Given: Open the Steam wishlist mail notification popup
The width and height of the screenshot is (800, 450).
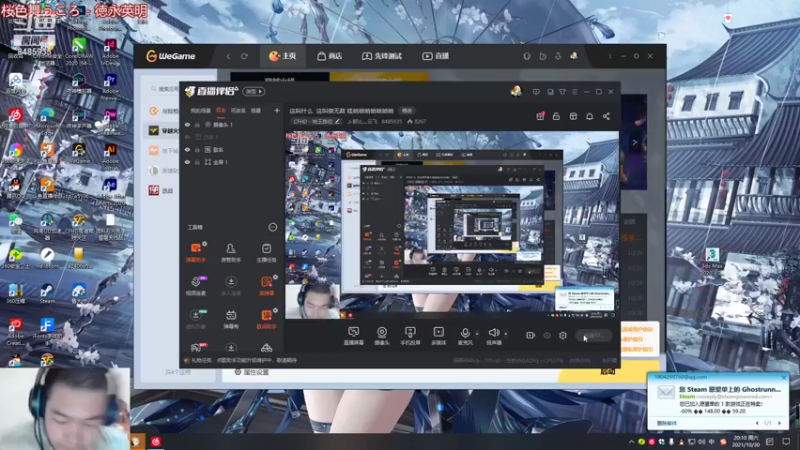Looking at the screenshot, I should click(x=718, y=401).
